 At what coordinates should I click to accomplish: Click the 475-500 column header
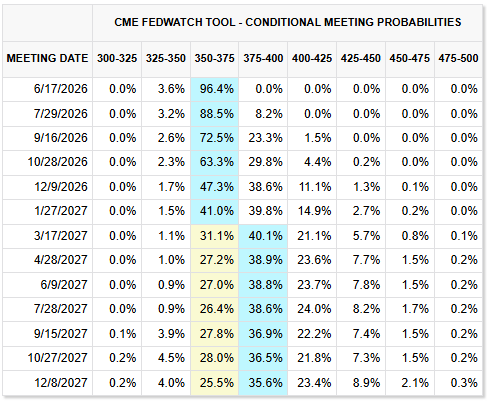pos(458,58)
